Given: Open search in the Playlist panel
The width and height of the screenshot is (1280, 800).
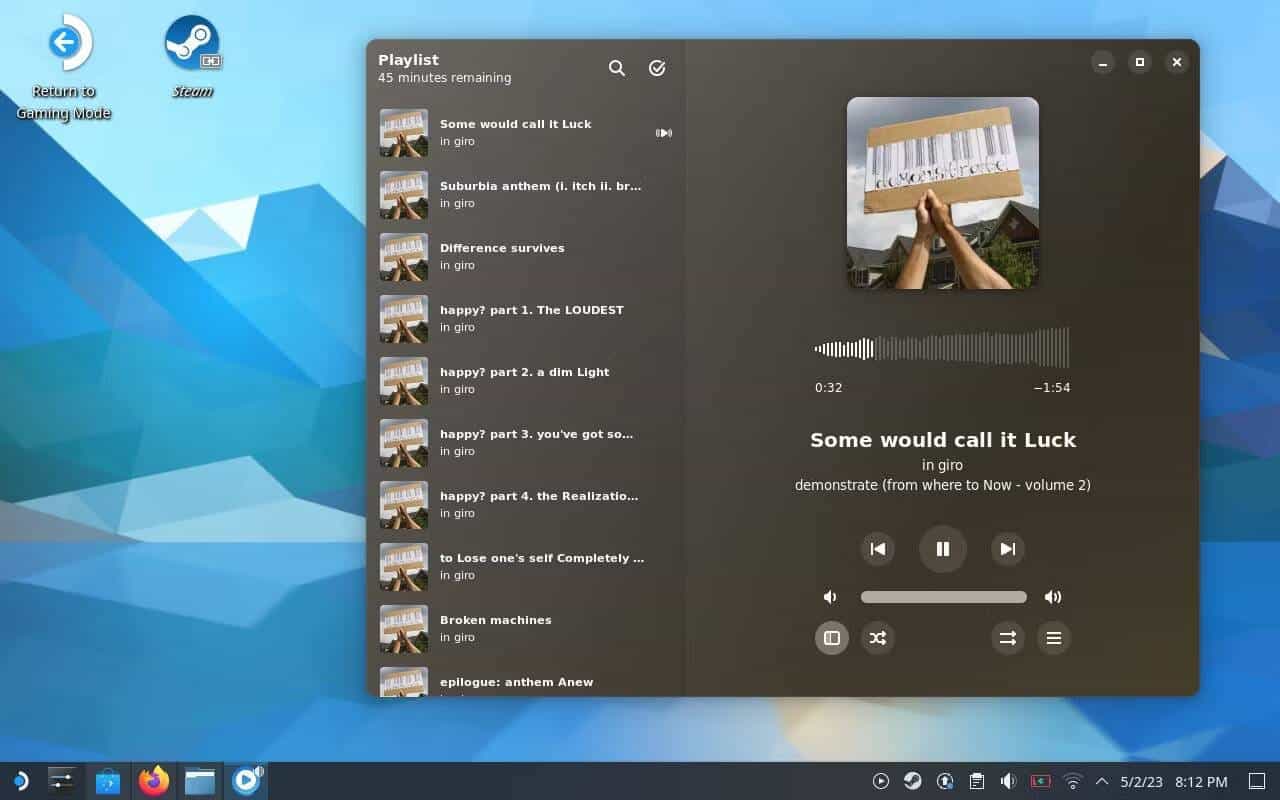Looking at the screenshot, I should (616, 68).
